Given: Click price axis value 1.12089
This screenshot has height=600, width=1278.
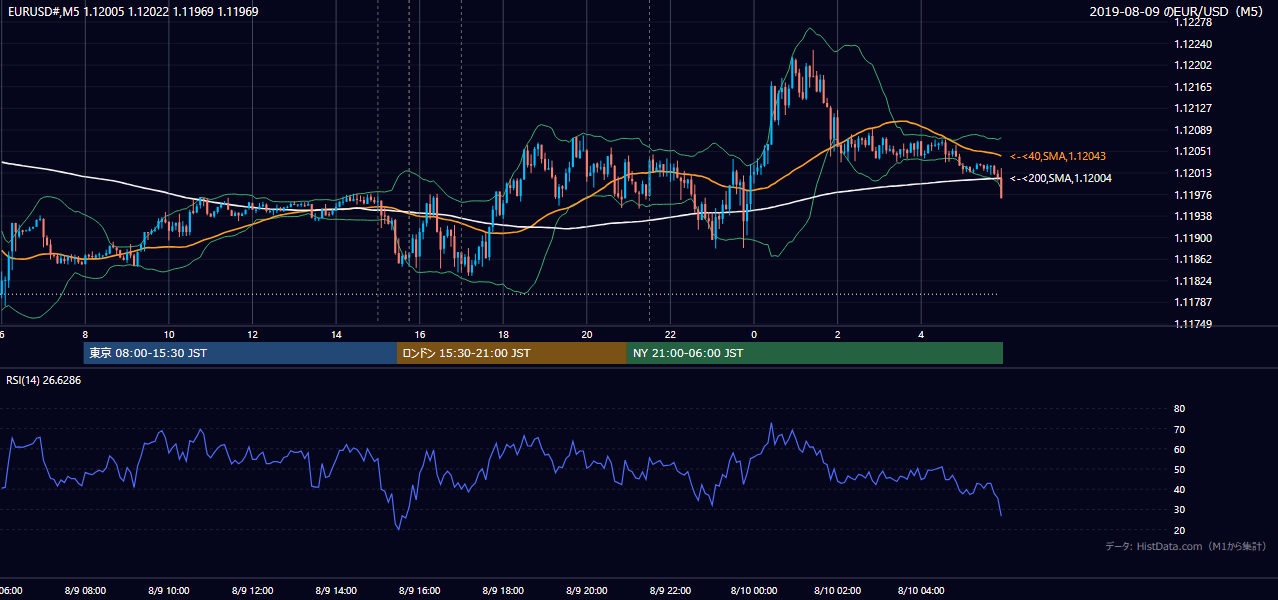Looking at the screenshot, I should pos(1194,131).
